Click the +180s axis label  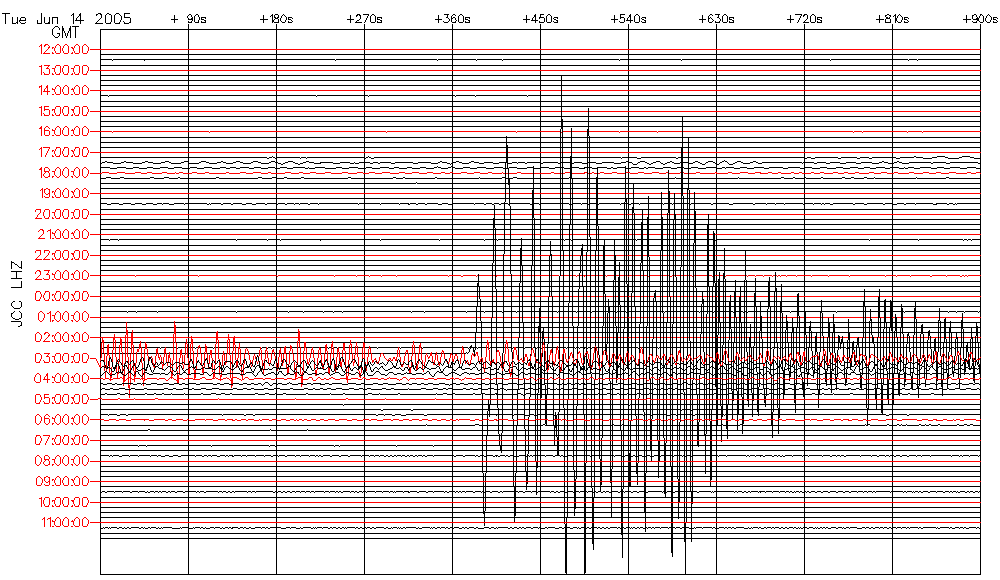point(276,19)
